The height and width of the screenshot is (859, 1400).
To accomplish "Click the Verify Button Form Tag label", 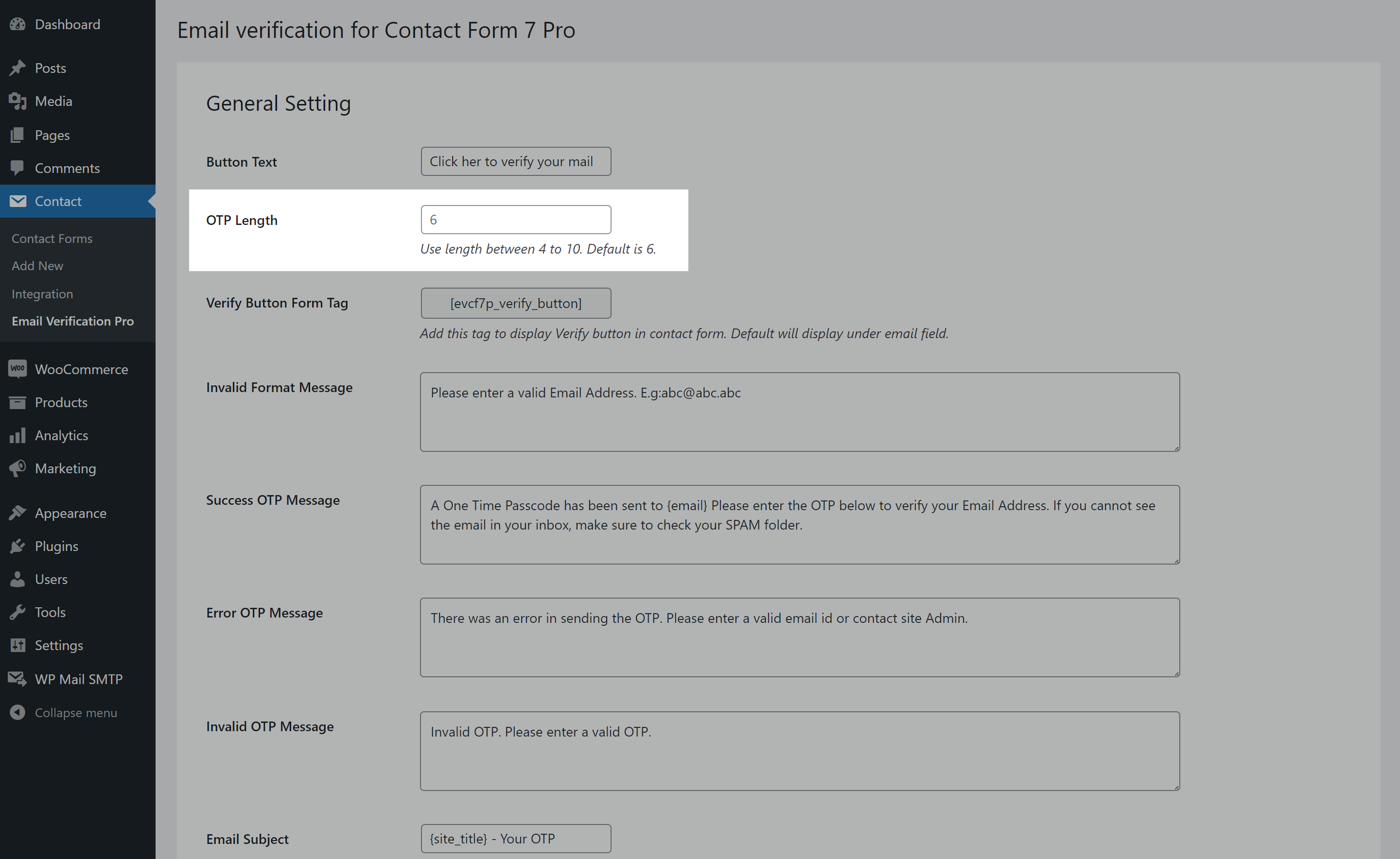I will point(277,303).
